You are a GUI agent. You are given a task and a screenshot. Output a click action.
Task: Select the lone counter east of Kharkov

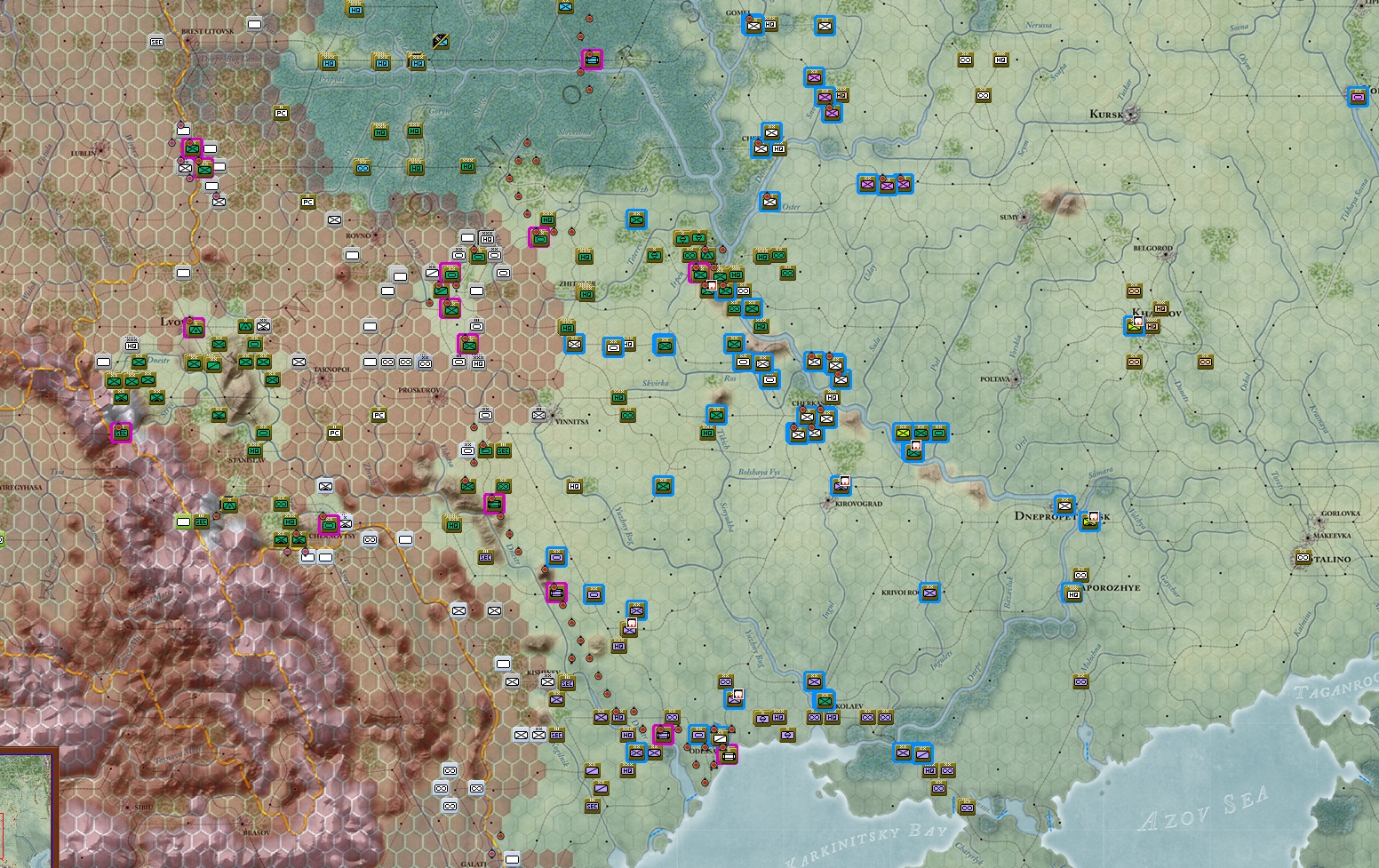(x=1205, y=362)
